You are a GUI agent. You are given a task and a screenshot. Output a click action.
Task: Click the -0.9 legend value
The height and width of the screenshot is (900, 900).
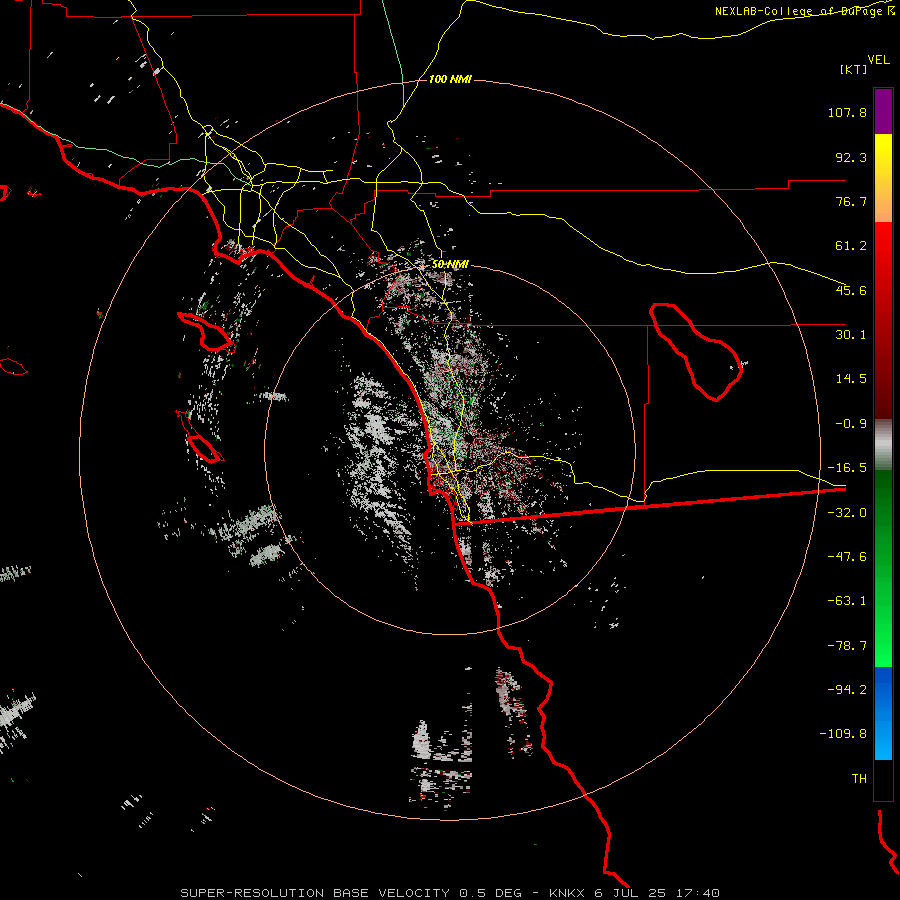851,424
